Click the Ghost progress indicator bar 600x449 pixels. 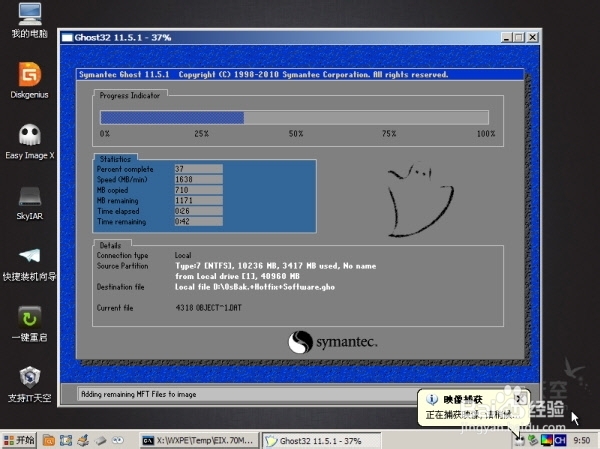(x=294, y=117)
